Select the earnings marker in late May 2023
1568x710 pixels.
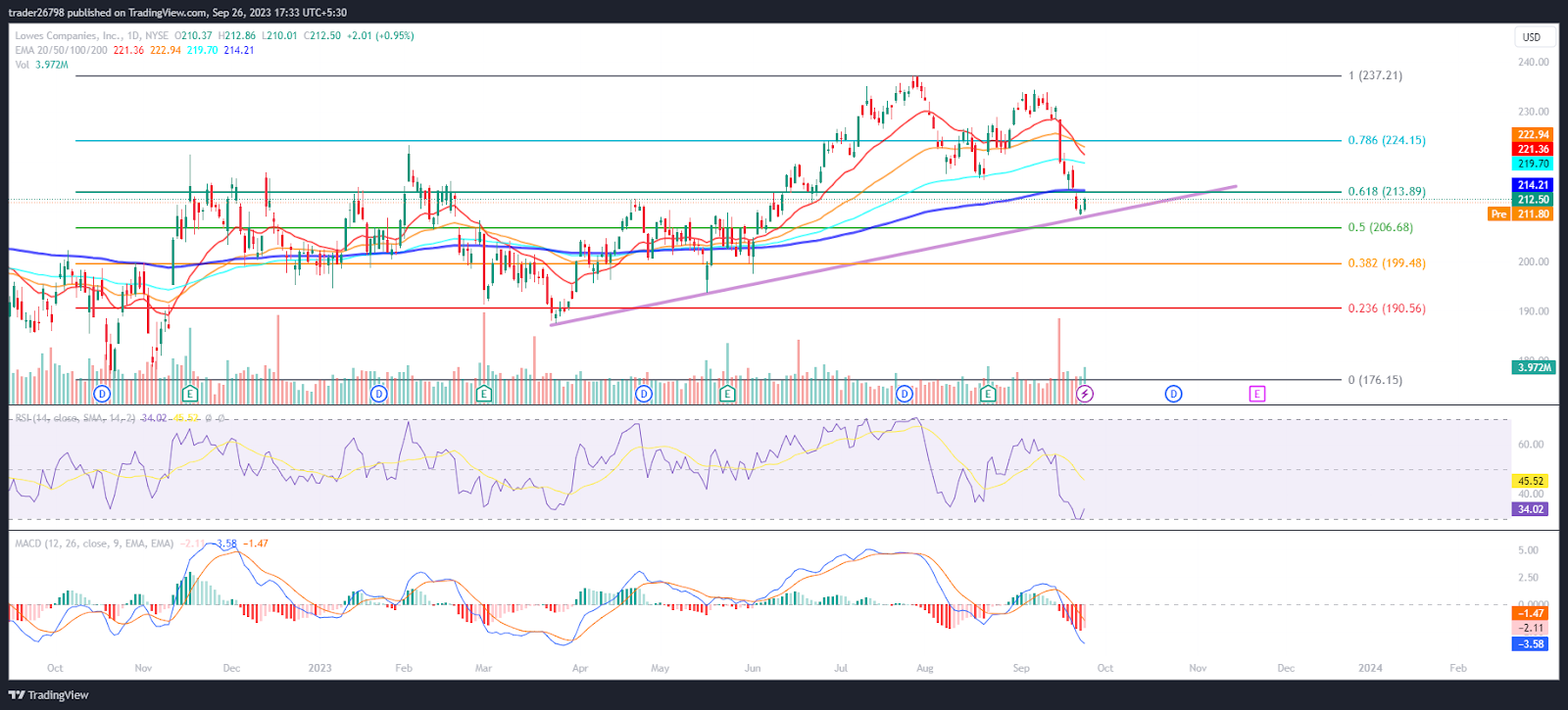coord(727,394)
